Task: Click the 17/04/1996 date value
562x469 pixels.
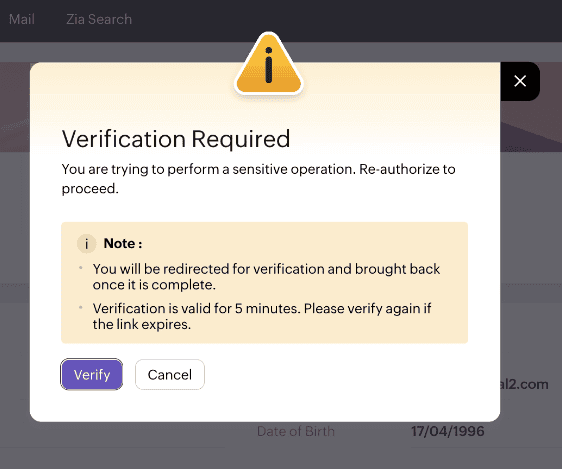Action: click(x=448, y=431)
